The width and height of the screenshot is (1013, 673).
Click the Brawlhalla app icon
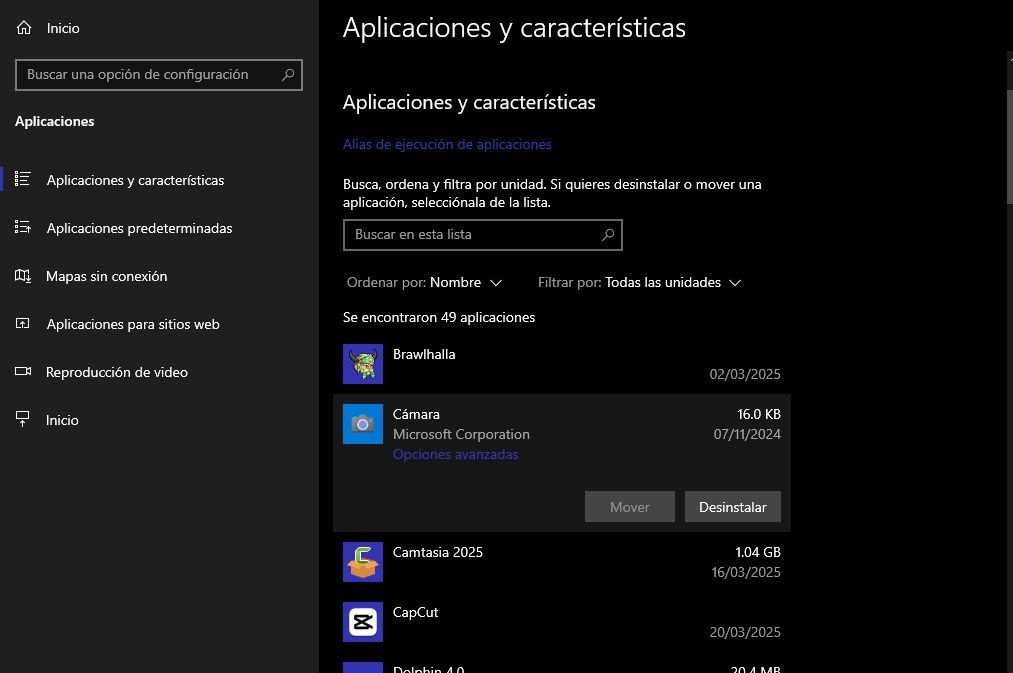(362, 364)
